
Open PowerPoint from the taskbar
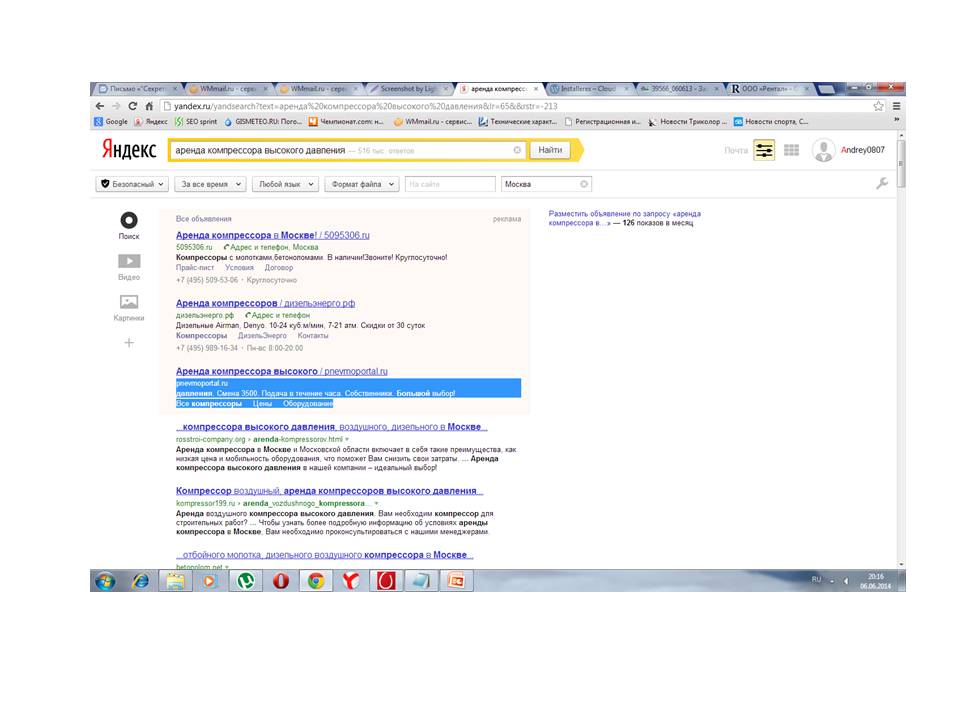[456, 580]
